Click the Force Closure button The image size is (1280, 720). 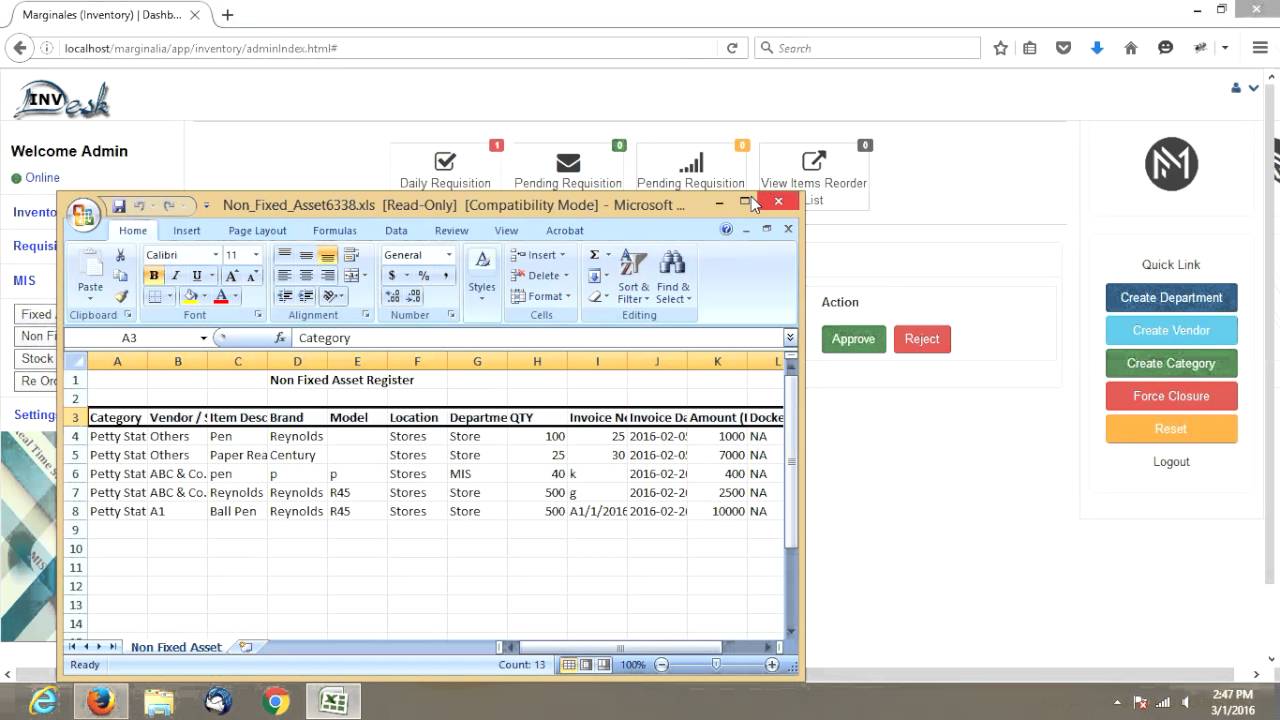(1171, 396)
